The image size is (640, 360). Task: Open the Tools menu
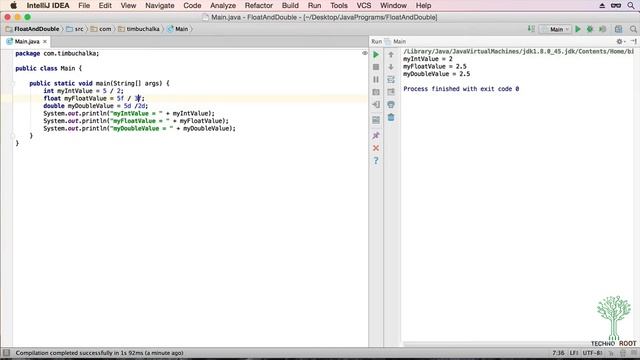[x=339, y=6]
